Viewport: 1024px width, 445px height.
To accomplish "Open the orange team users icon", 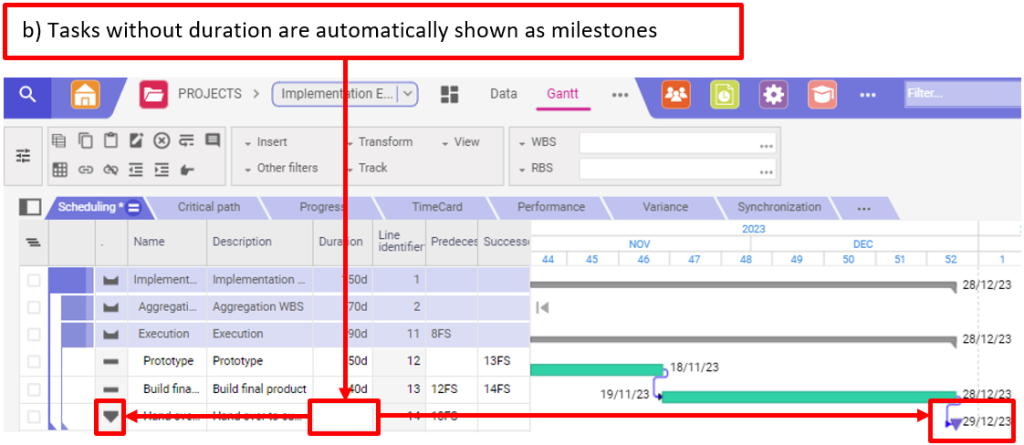I will click(x=677, y=94).
